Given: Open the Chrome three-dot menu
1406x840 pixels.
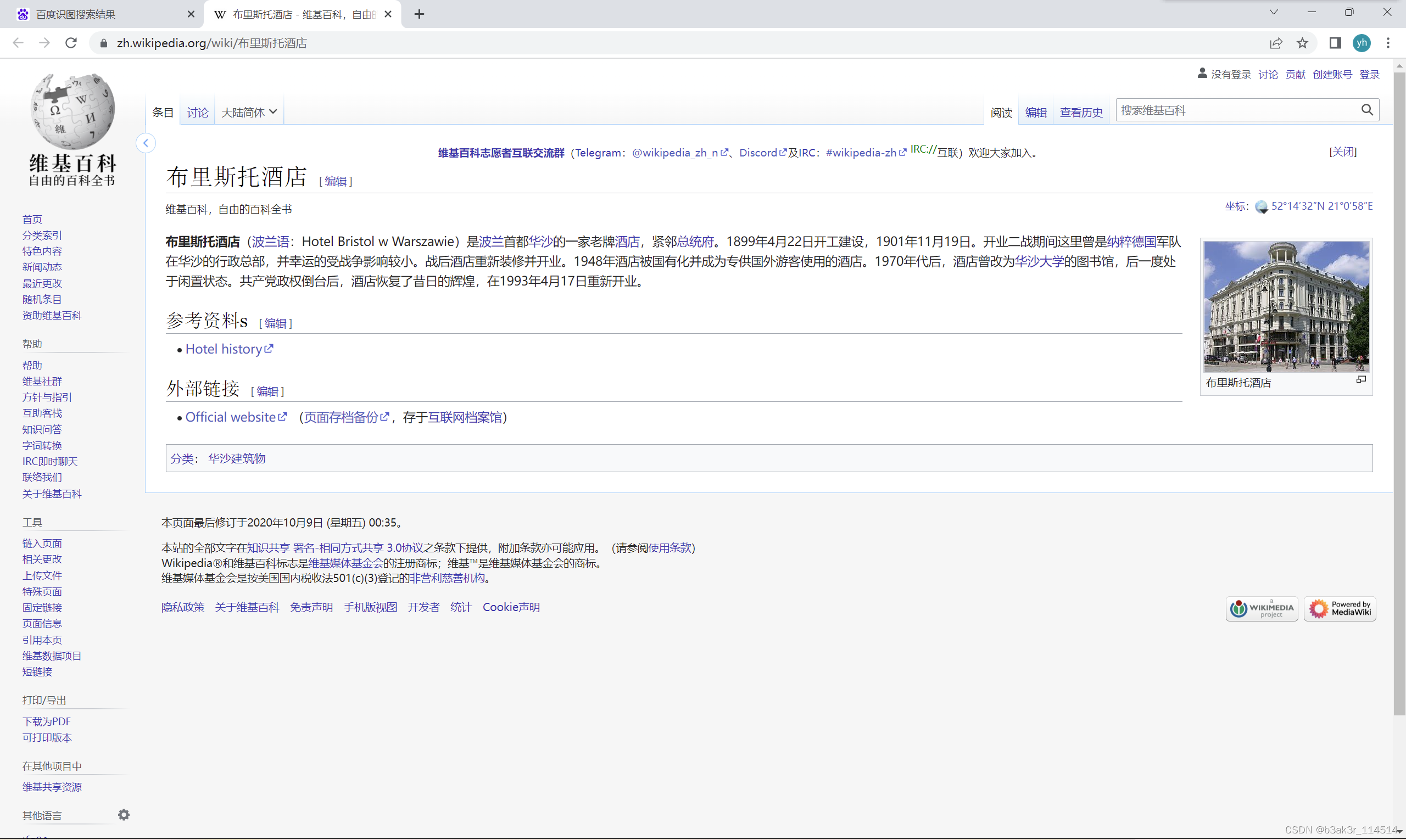Looking at the screenshot, I should point(1388,43).
